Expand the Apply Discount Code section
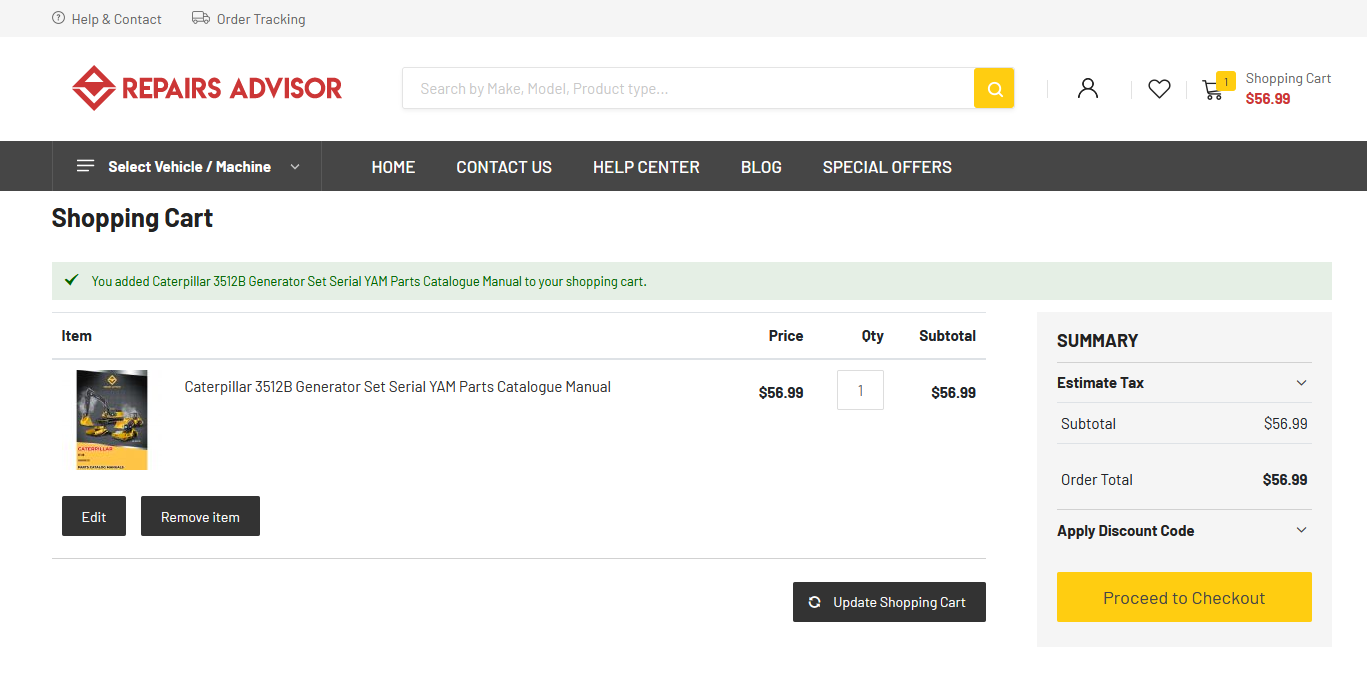 pyautogui.click(x=1301, y=530)
